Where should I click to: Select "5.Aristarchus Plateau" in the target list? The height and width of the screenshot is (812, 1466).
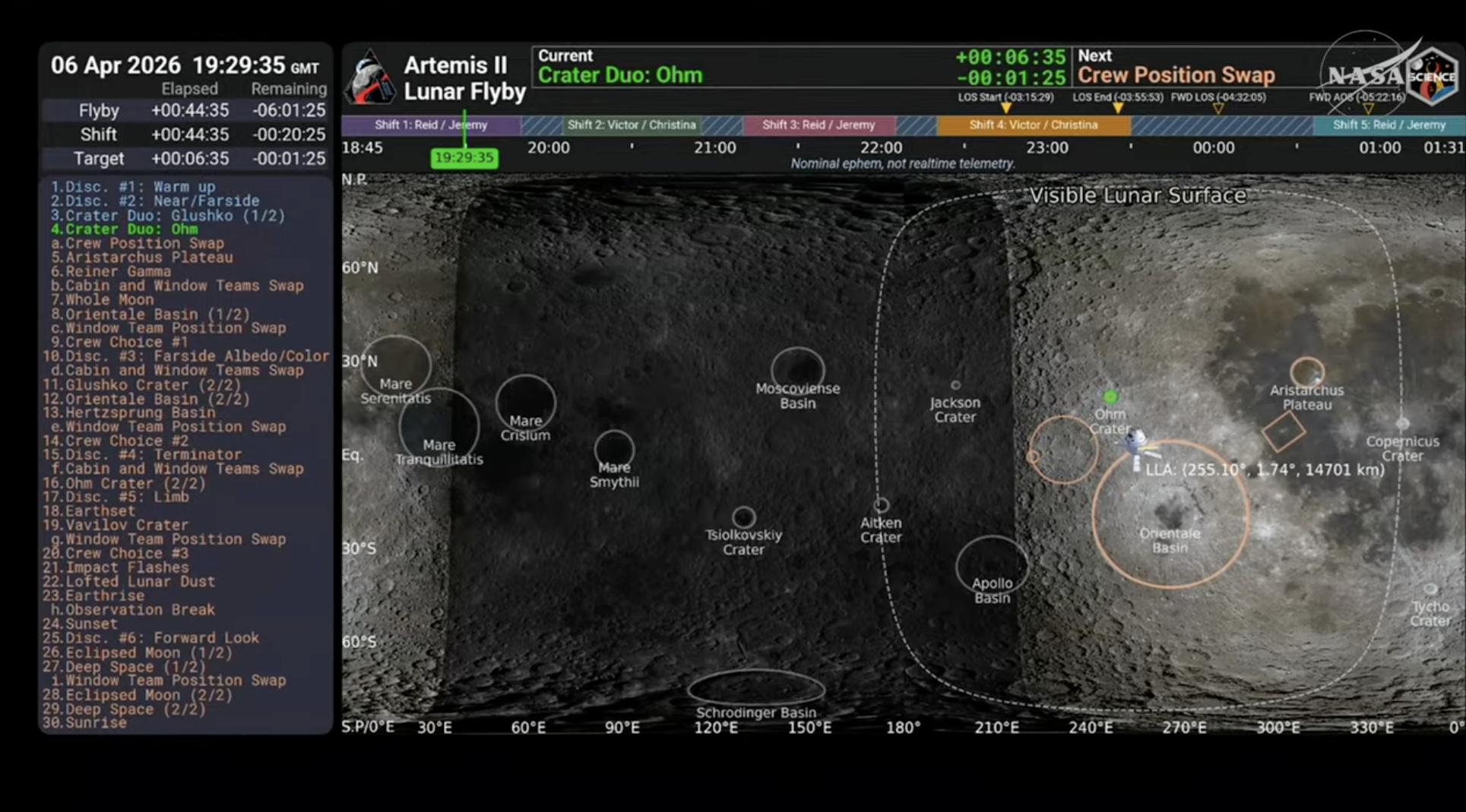[141, 258]
